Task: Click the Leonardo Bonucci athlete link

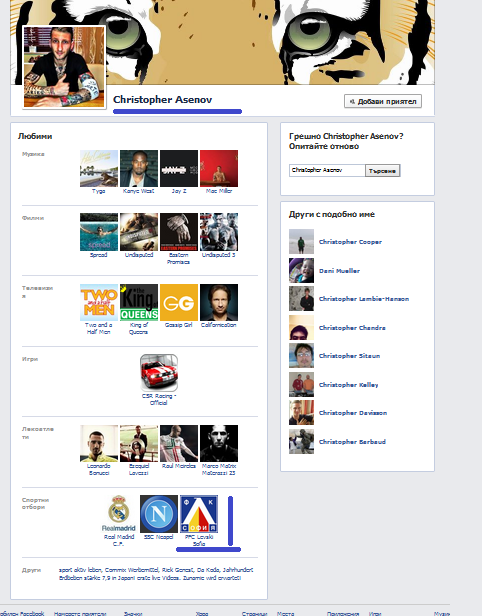Action: click(x=99, y=469)
